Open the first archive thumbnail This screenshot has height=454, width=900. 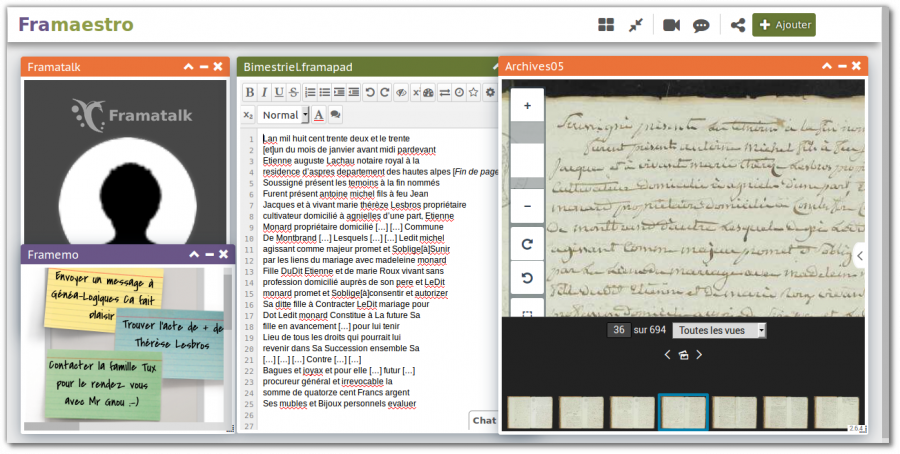click(x=530, y=413)
